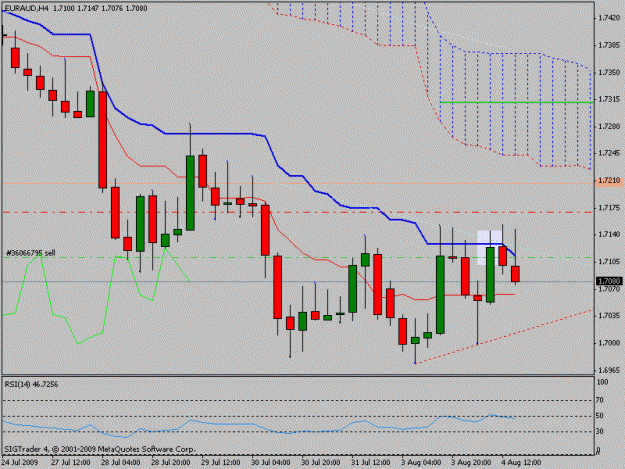Click the 1.7105 price axis label
This screenshot has width=625, height=469.
point(609,261)
